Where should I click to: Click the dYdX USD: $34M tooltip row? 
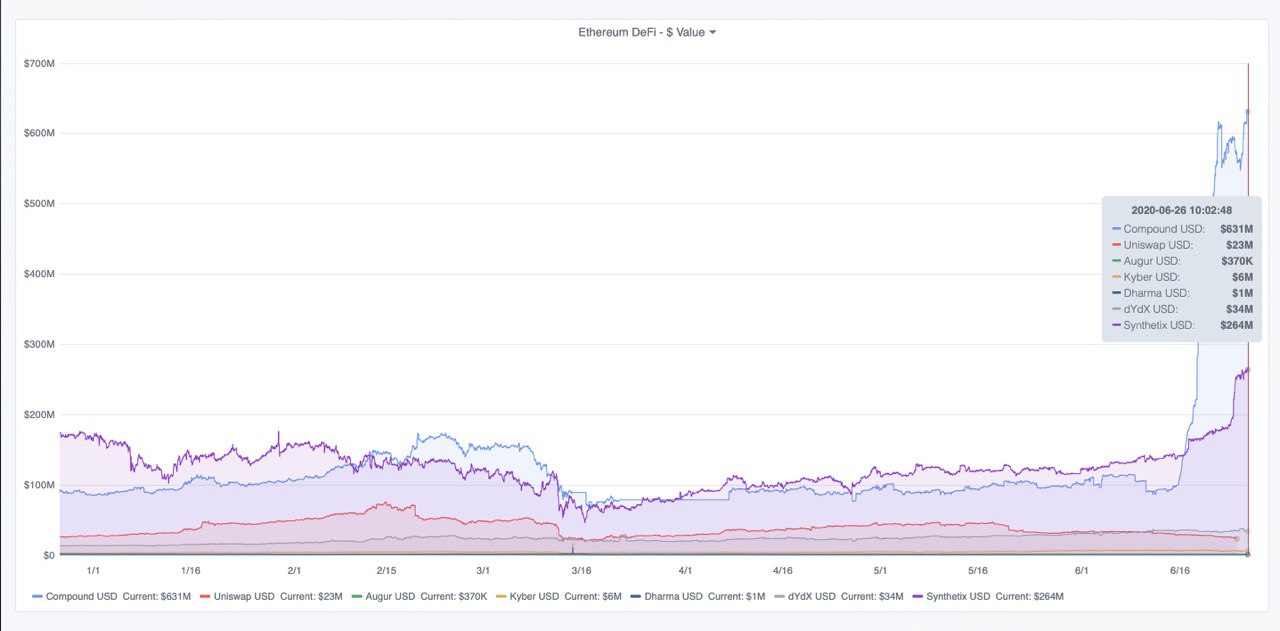pyautogui.click(x=1182, y=309)
